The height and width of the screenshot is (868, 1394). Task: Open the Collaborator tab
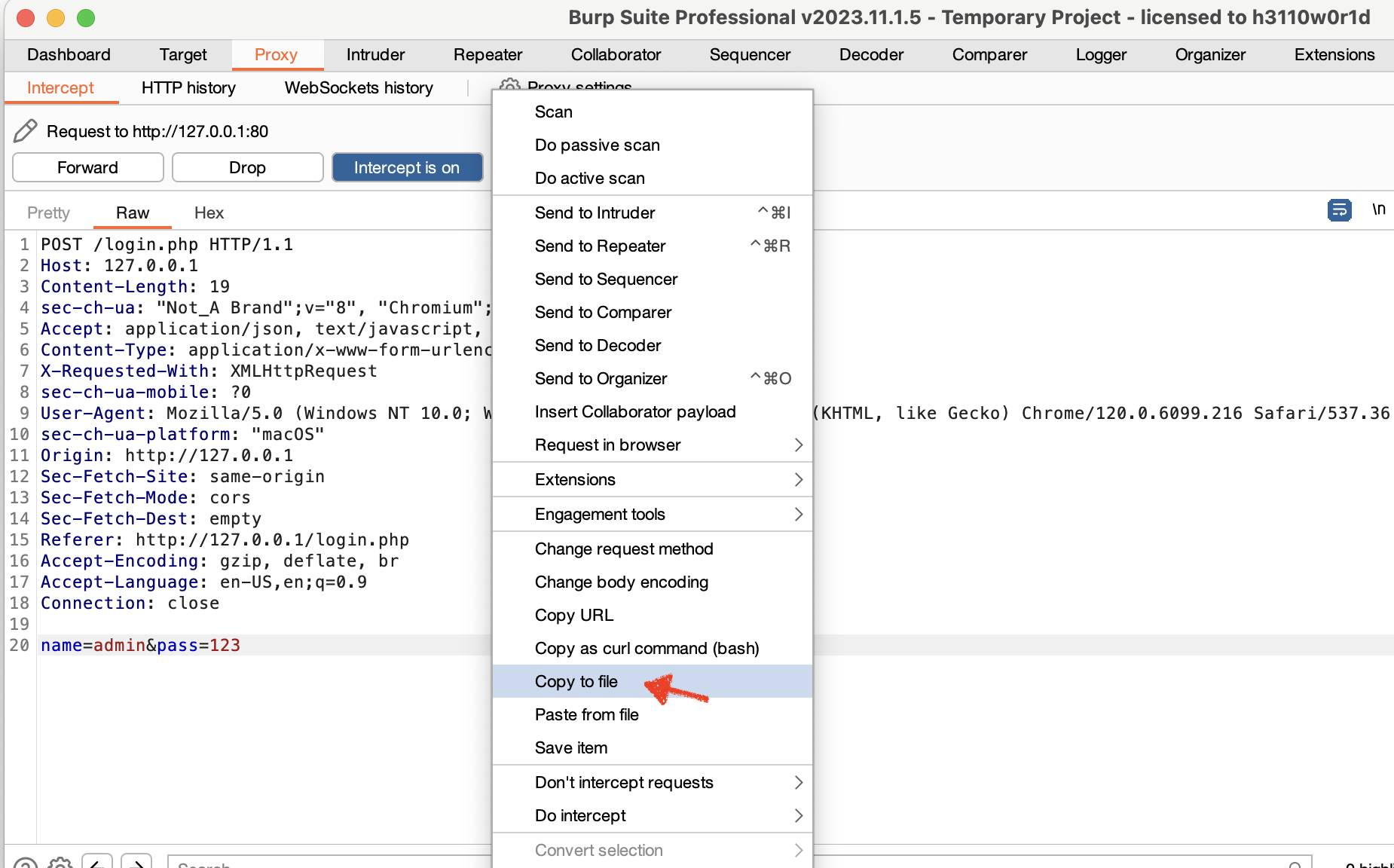tap(616, 54)
